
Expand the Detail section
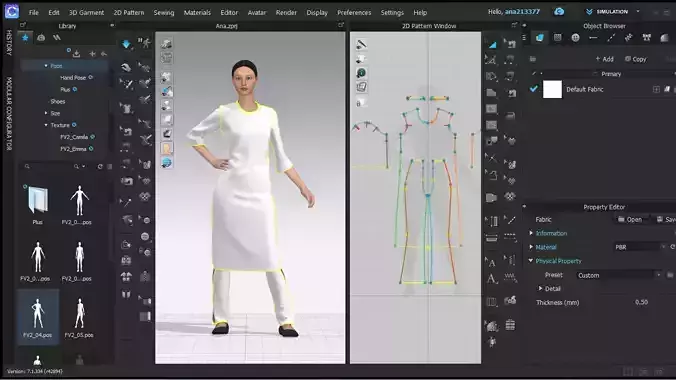540,288
